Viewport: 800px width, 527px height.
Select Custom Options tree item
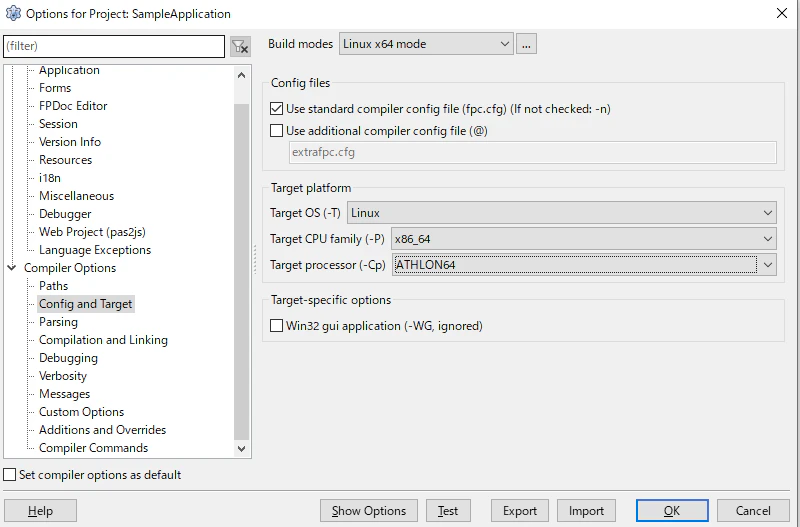[82, 412]
